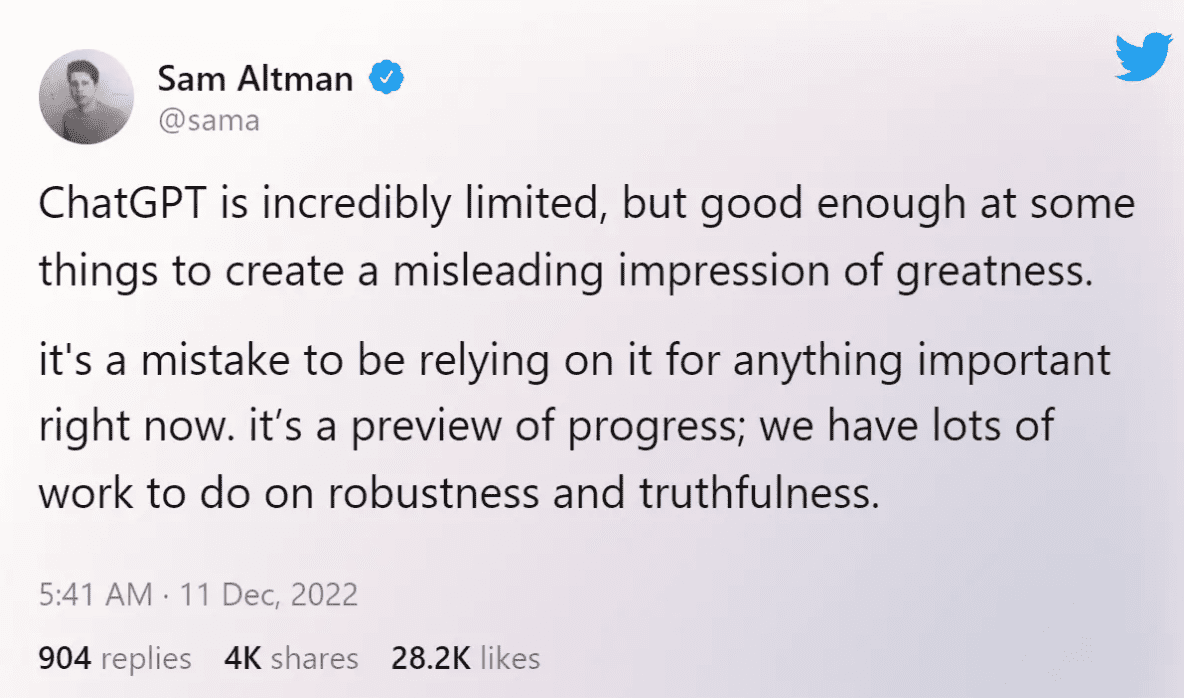Screen dimensions: 1184x698
Task: Click the "replies" label text
Action: click(x=146, y=658)
